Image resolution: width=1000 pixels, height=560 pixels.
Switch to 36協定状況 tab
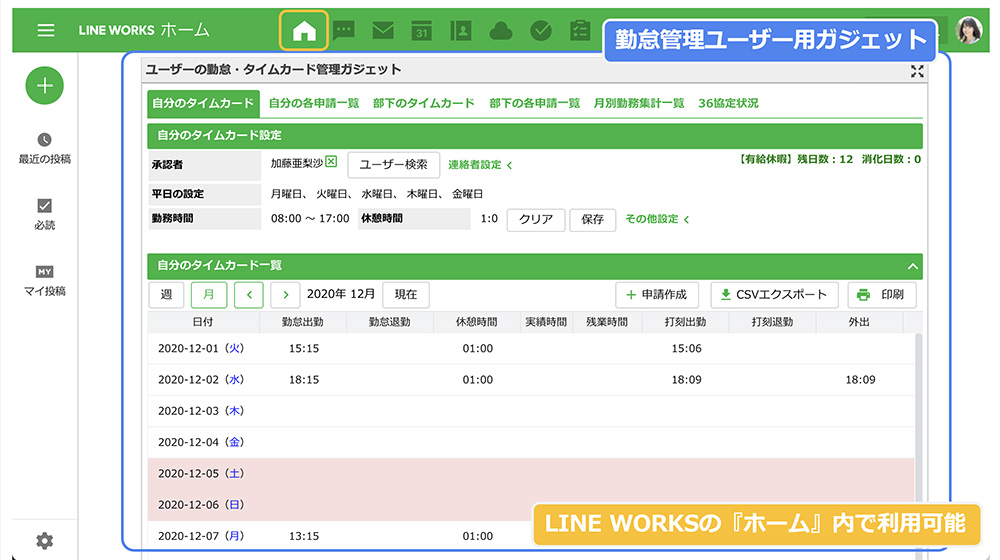coord(728,103)
